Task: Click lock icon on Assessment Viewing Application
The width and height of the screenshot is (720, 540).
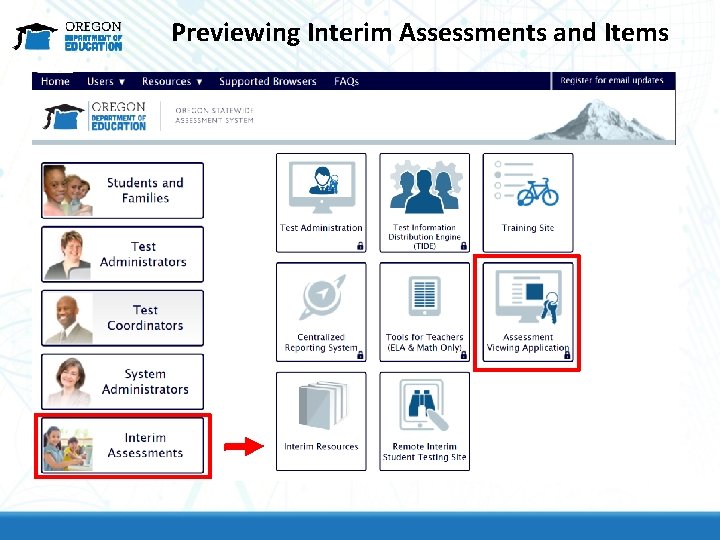Action: click(567, 355)
